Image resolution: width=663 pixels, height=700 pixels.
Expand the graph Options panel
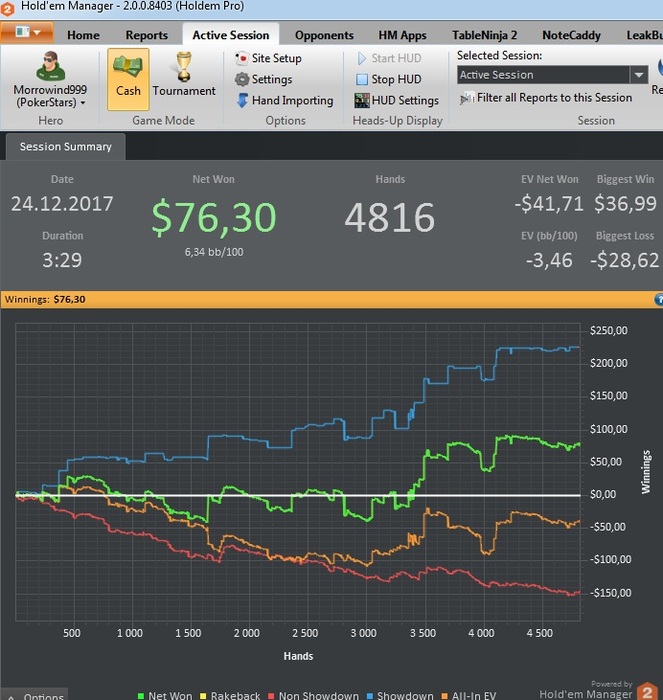(34, 695)
